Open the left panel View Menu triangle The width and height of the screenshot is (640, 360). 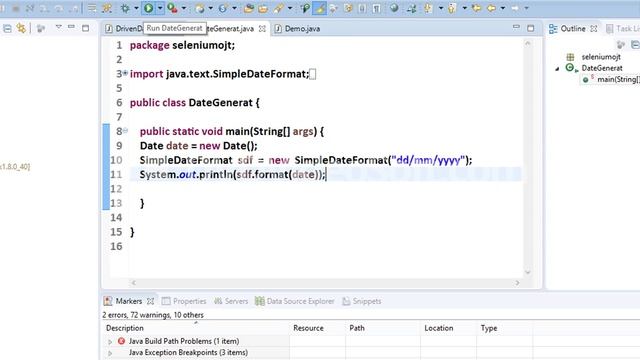(58, 27)
